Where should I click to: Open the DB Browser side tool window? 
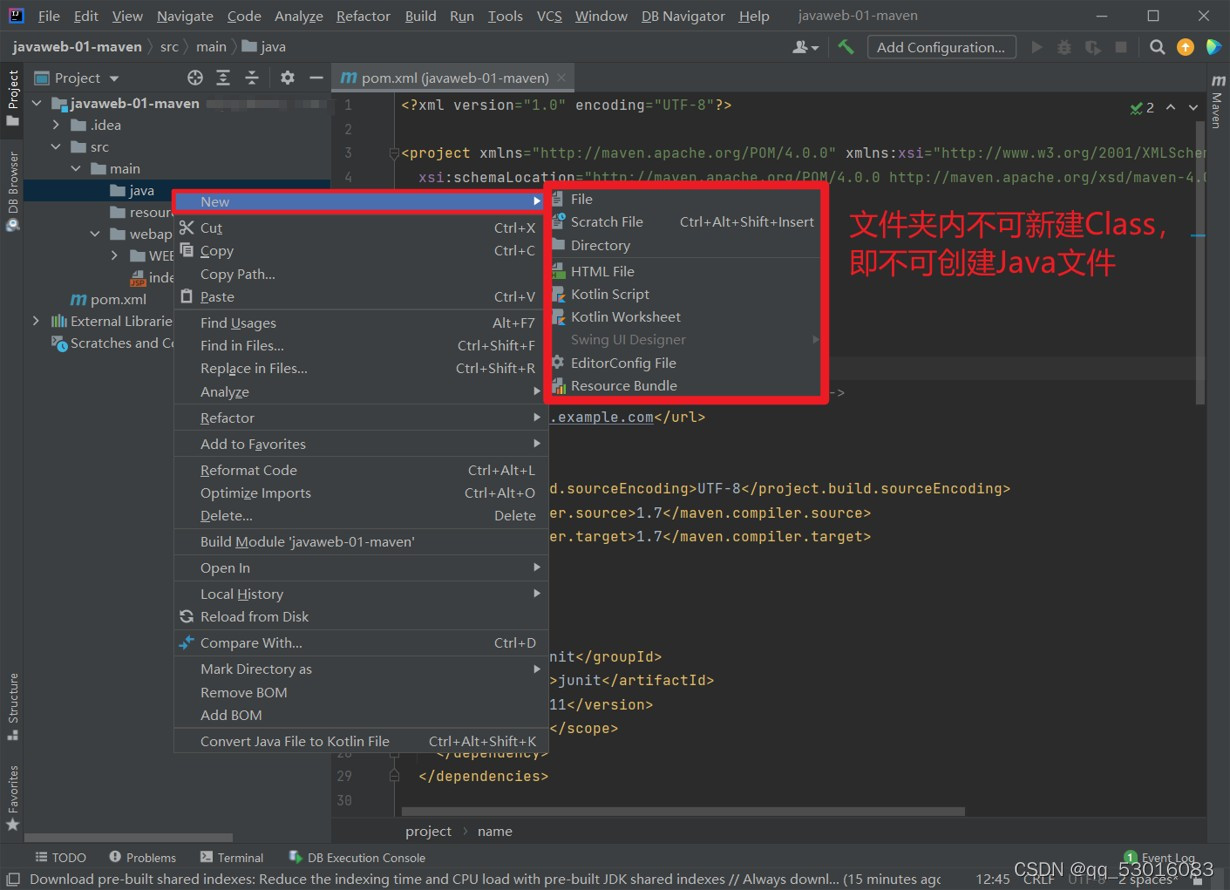click(x=13, y=190)
